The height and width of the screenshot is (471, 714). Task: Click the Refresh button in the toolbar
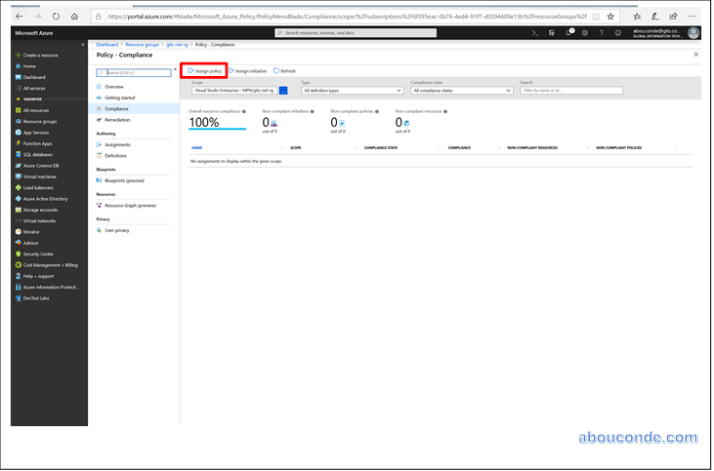pyautogui.click(x=284, y=71)
